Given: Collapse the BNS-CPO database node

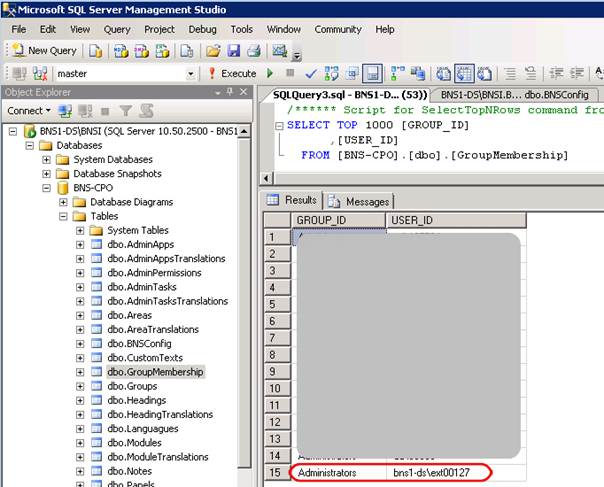Looking at the screenshot, I should click(46, 188).
